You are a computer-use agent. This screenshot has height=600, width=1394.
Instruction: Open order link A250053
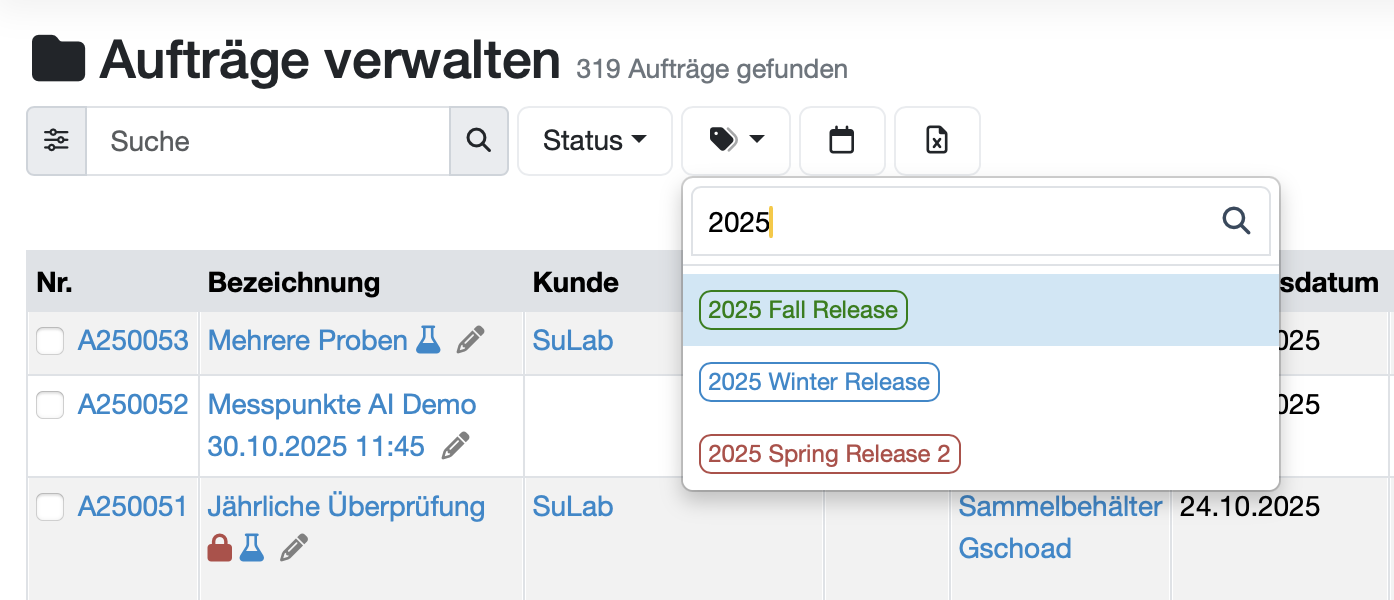coord(133,340)
